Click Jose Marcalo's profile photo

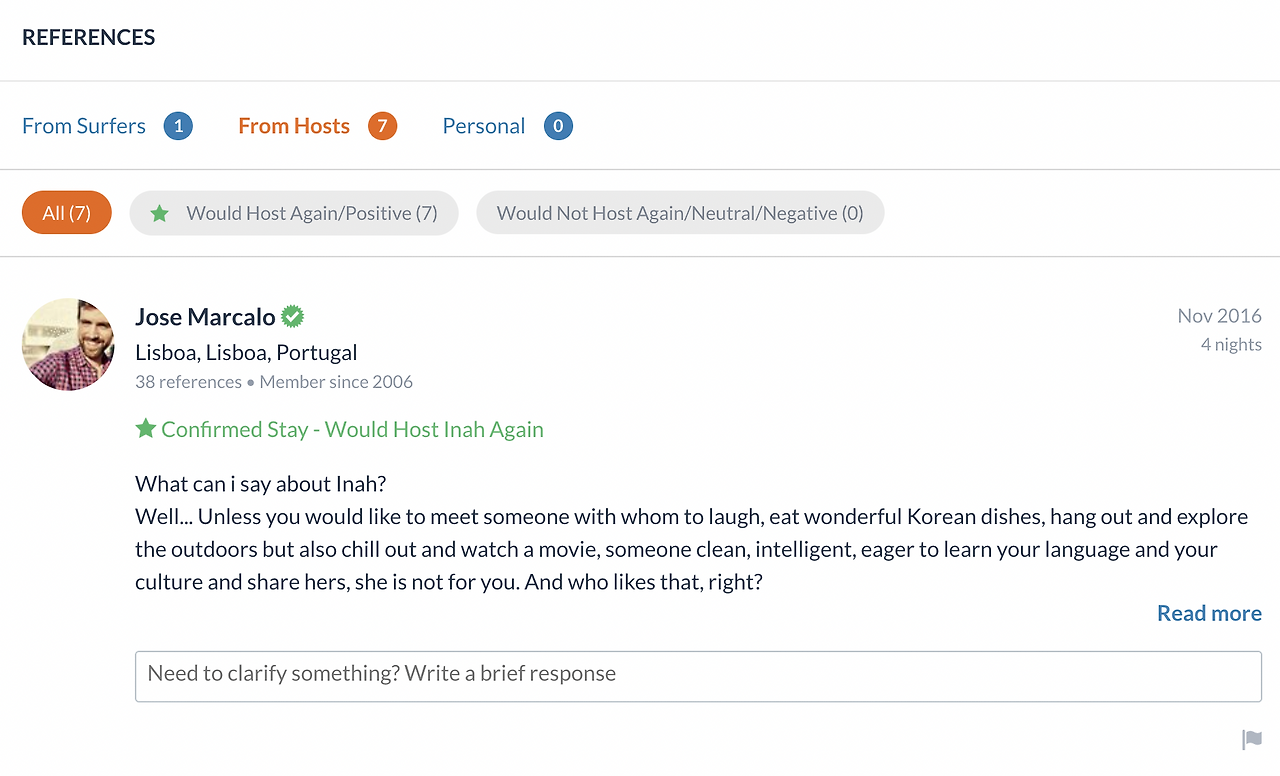tap(68, 344)
